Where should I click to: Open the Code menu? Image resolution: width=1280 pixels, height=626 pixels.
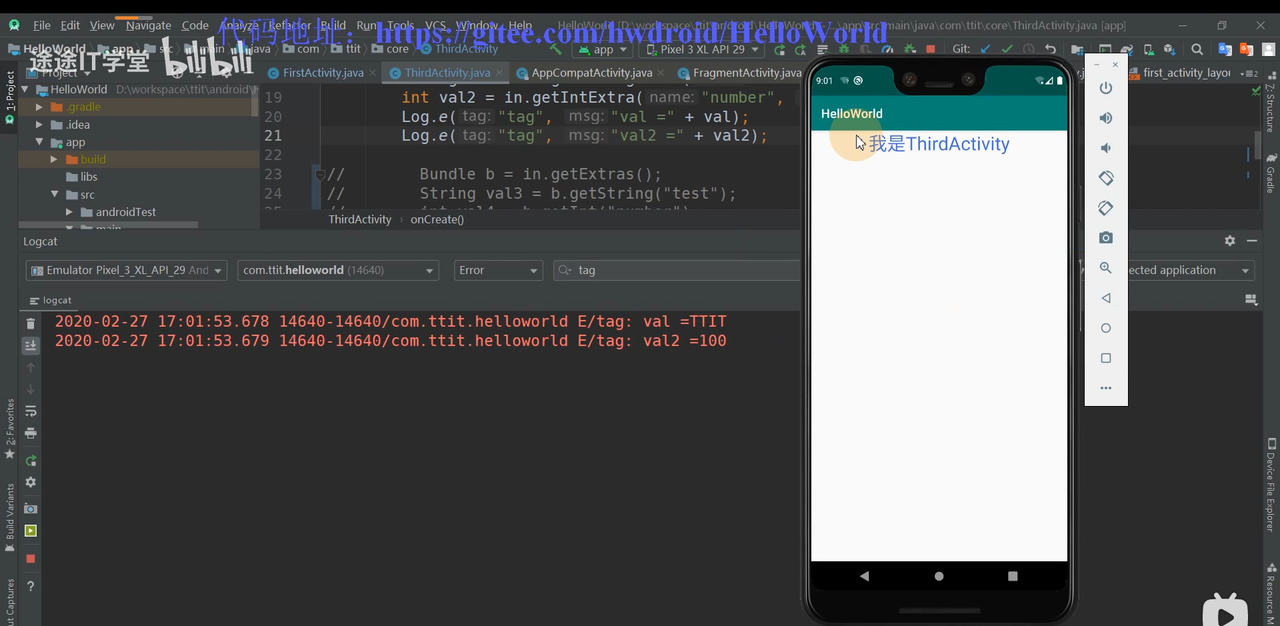[x=195, y=25]
